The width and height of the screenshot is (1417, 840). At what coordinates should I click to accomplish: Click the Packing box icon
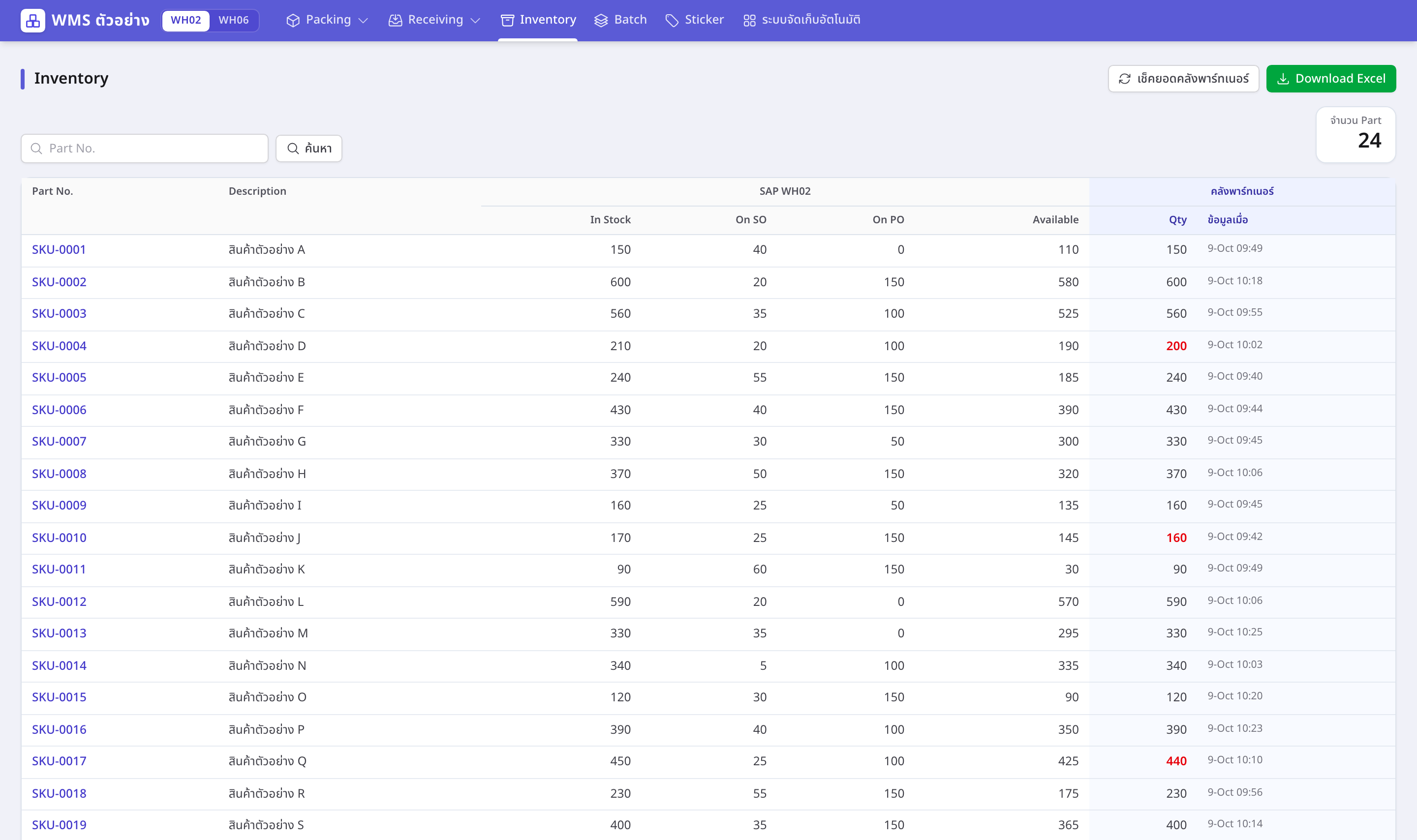(x=293, y=20)
